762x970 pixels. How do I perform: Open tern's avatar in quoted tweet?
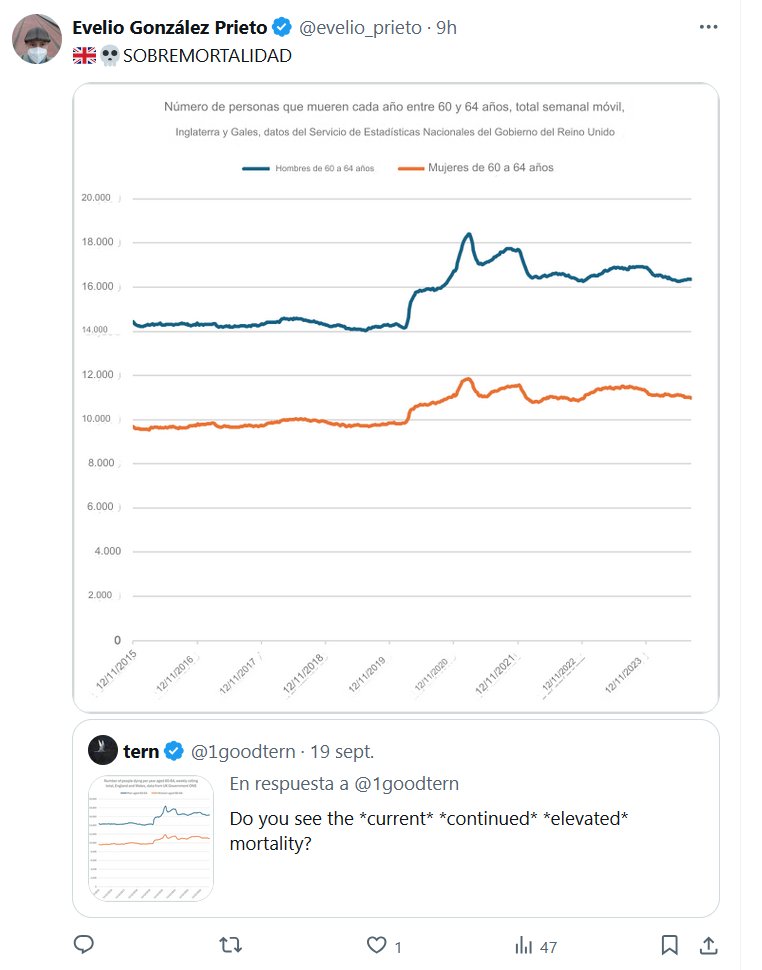click(x=104, y=751)
